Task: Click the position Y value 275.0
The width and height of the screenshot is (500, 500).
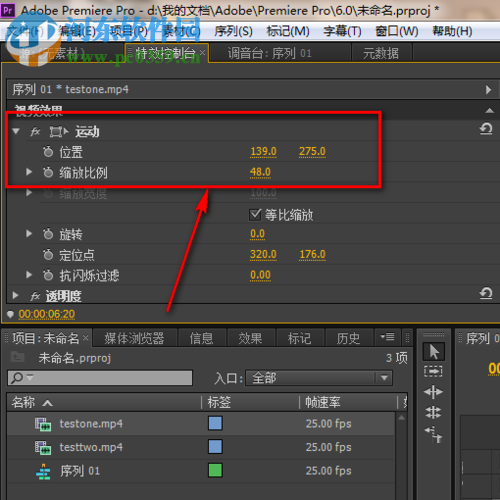Action: point(312,152)
